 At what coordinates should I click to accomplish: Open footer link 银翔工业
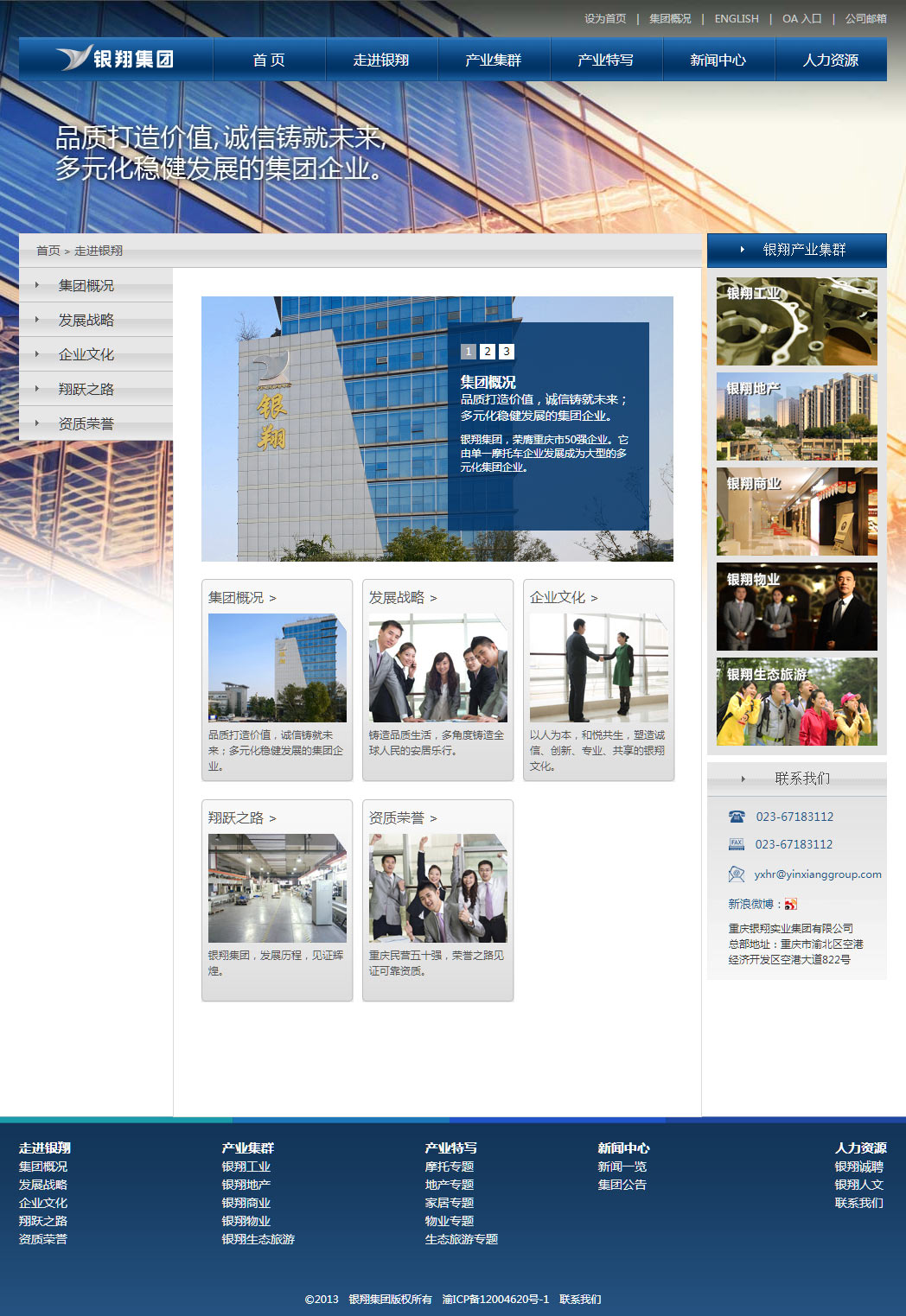[246, 1167]
